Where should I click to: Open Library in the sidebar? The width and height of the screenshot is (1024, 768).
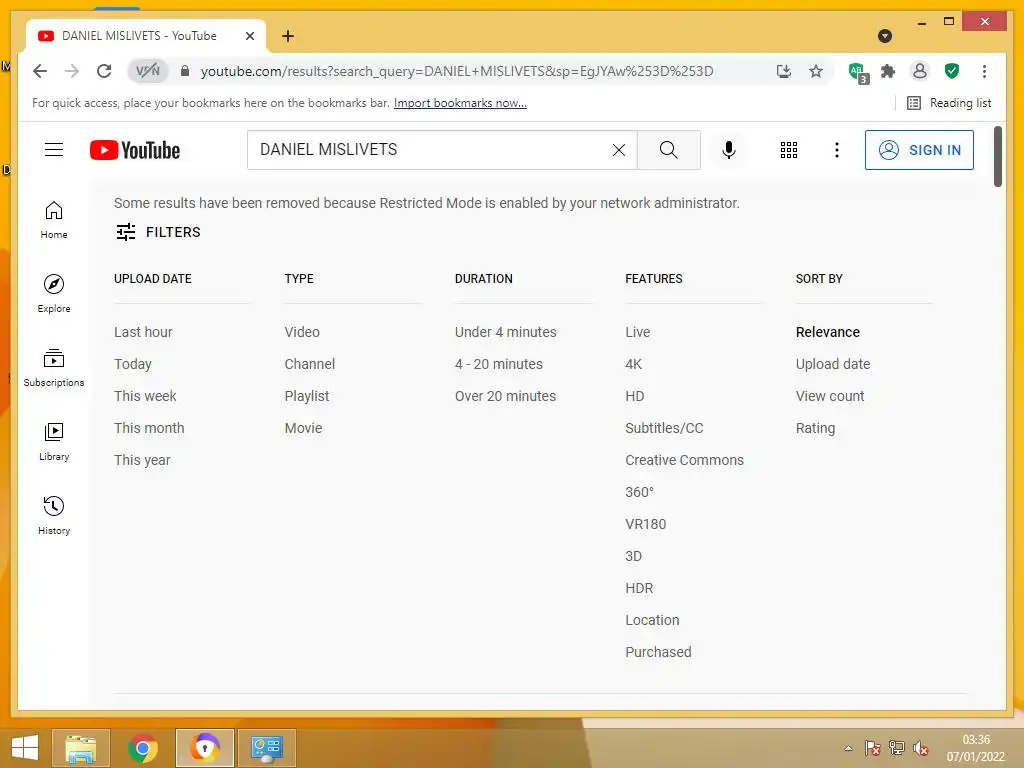click(x=54, y=442)
